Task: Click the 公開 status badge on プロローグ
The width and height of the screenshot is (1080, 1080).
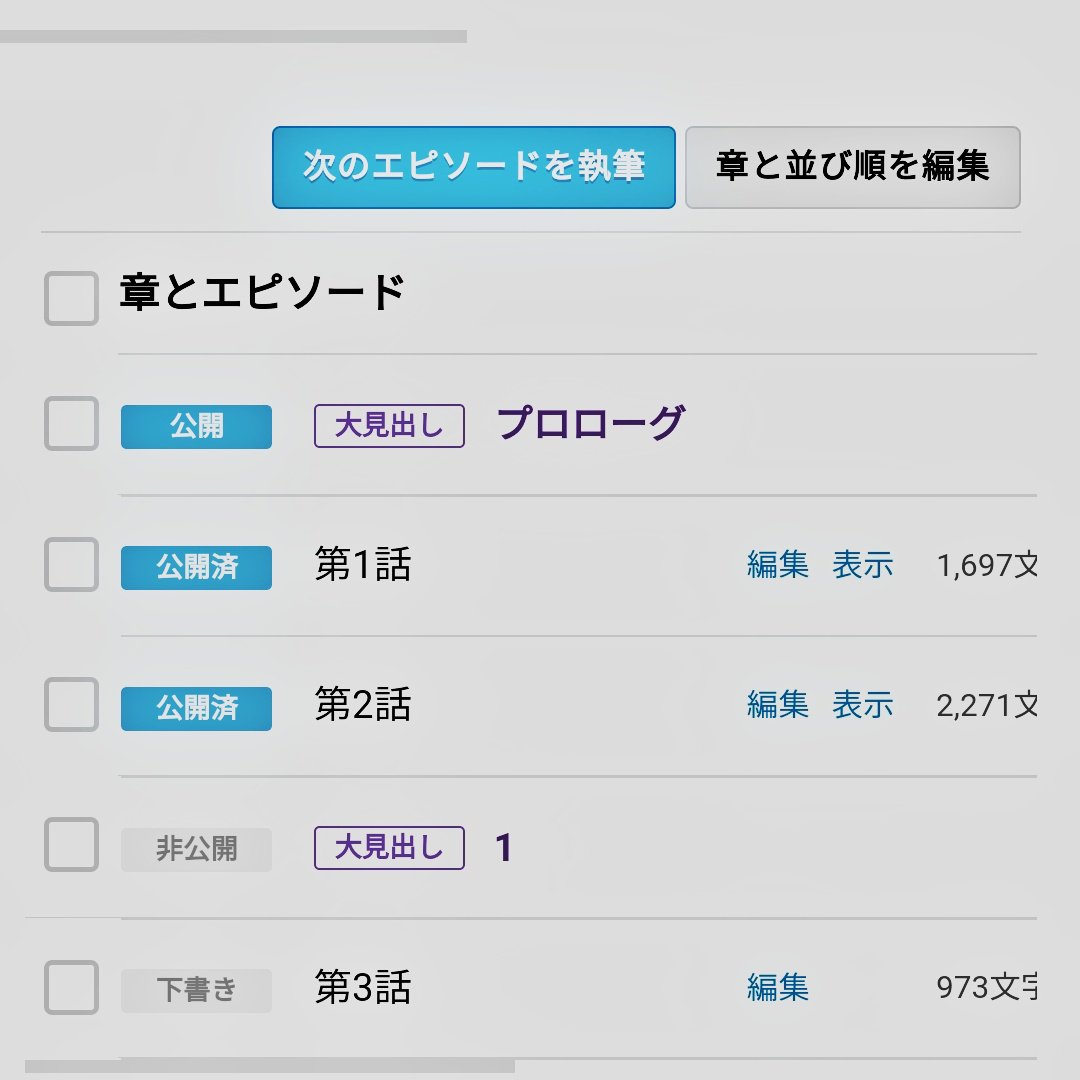Action: point(196,427)
